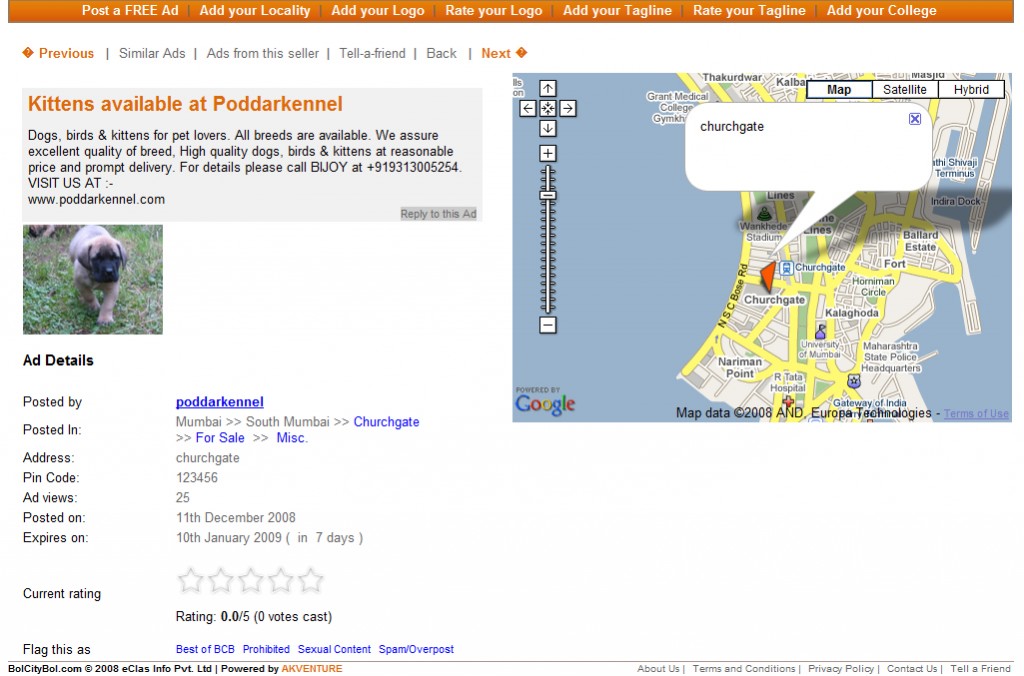Viewport: 1024px width, 676px height.
Task: Return map to last result center button
Action: pyautogui.click(x=548, y=108)
